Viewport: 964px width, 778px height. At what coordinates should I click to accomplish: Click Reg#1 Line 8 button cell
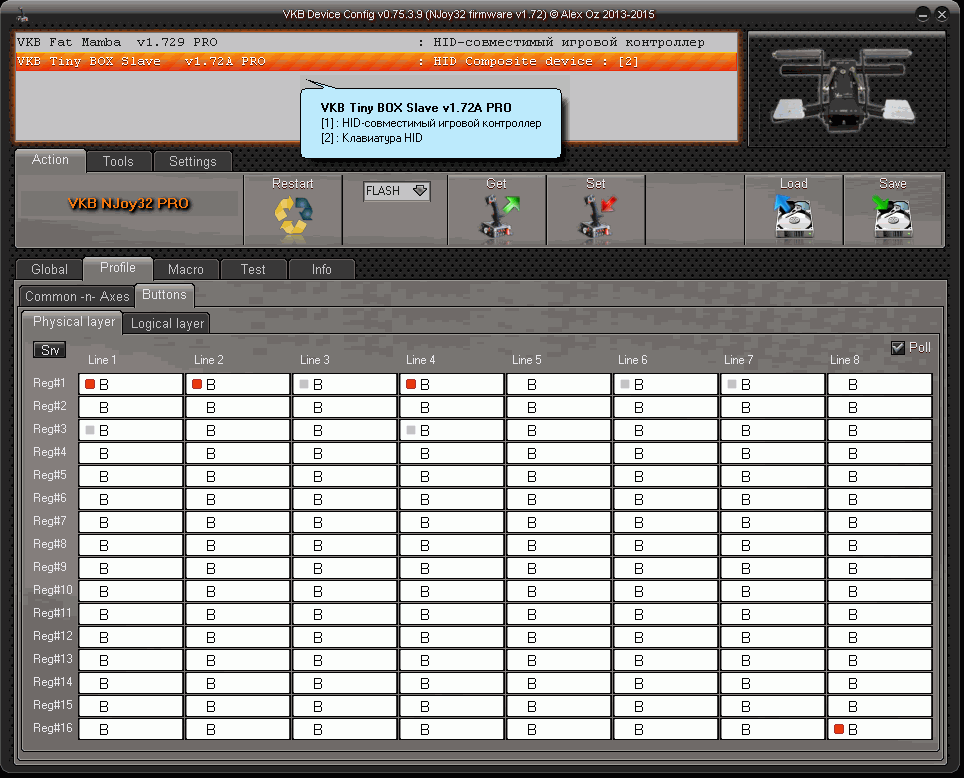point(880,384)
